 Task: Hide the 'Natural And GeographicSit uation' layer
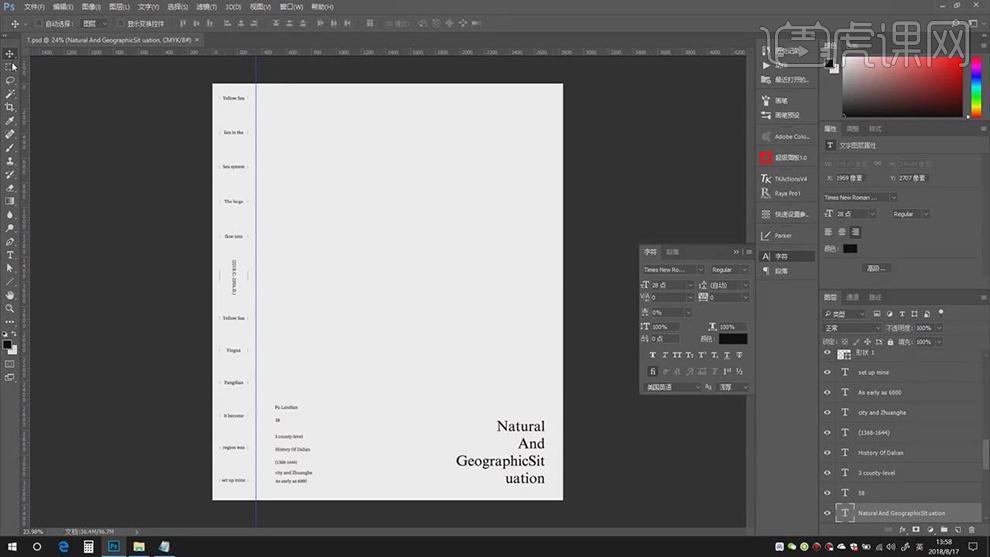(827, 513)
